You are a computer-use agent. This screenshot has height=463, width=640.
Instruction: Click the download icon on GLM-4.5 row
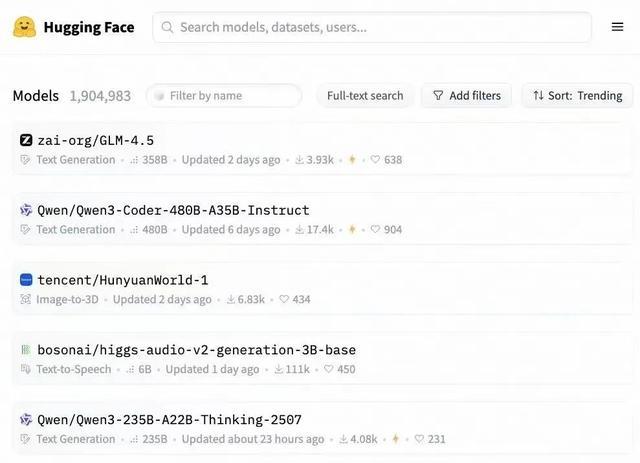coord(299,160)
